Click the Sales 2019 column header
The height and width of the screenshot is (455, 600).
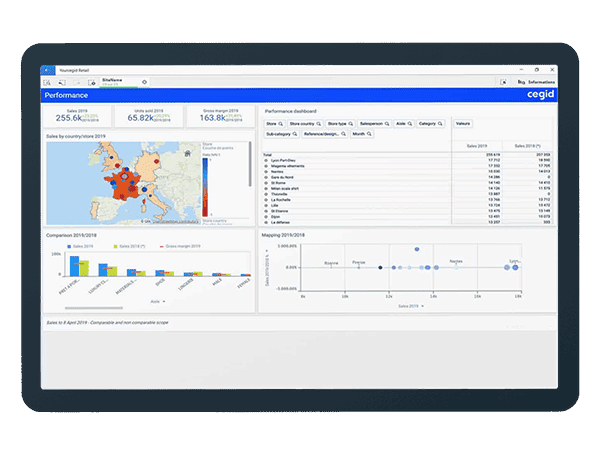tap(477, 146)
